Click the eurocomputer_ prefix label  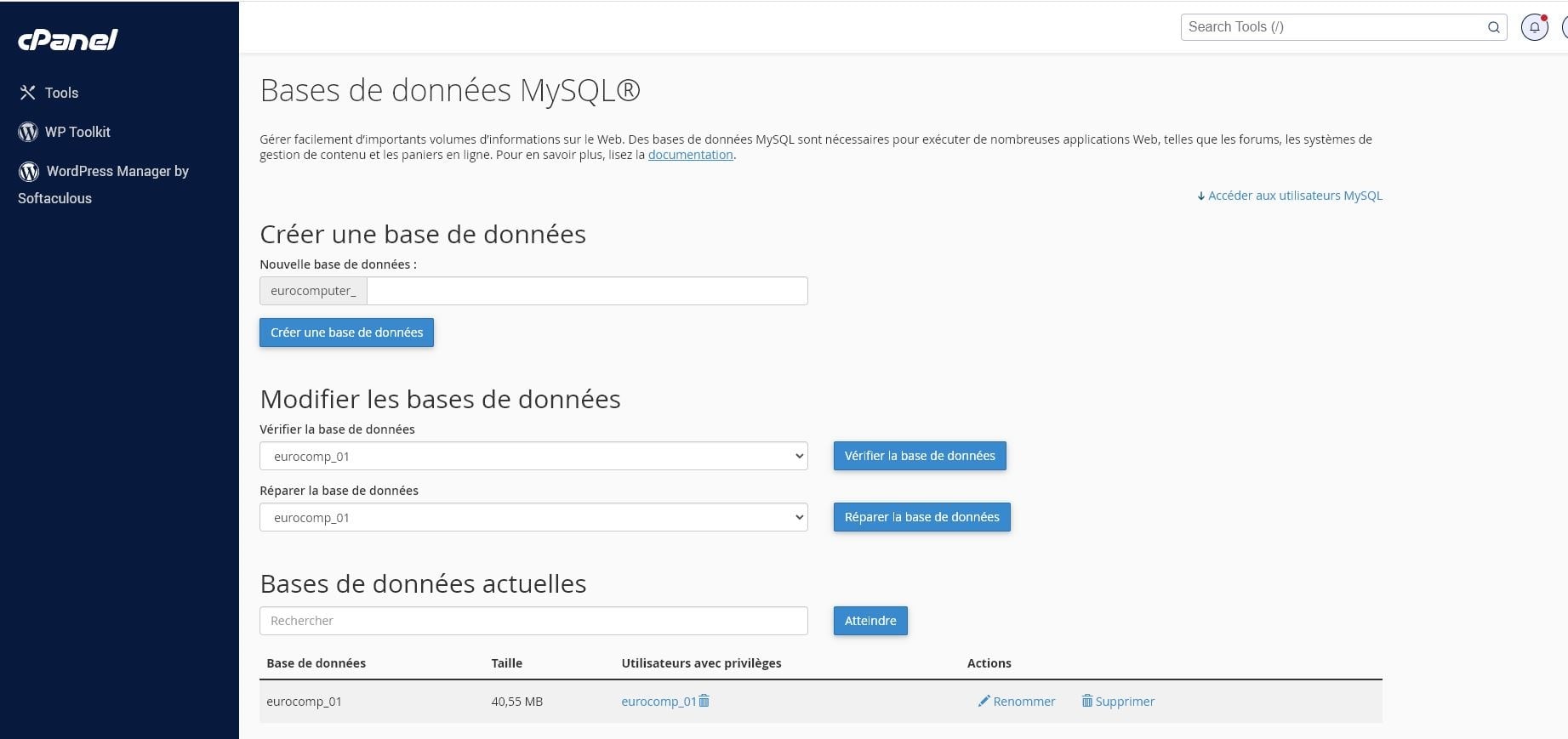(313, 291)
